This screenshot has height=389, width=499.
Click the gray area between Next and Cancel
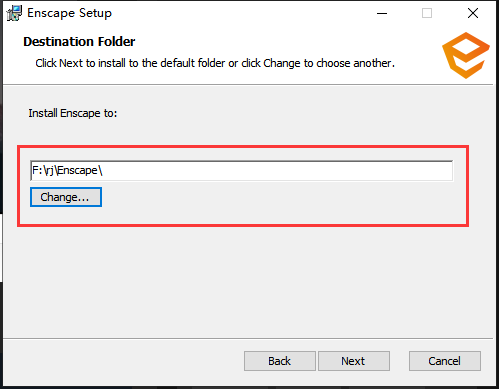tap(399, 361)
